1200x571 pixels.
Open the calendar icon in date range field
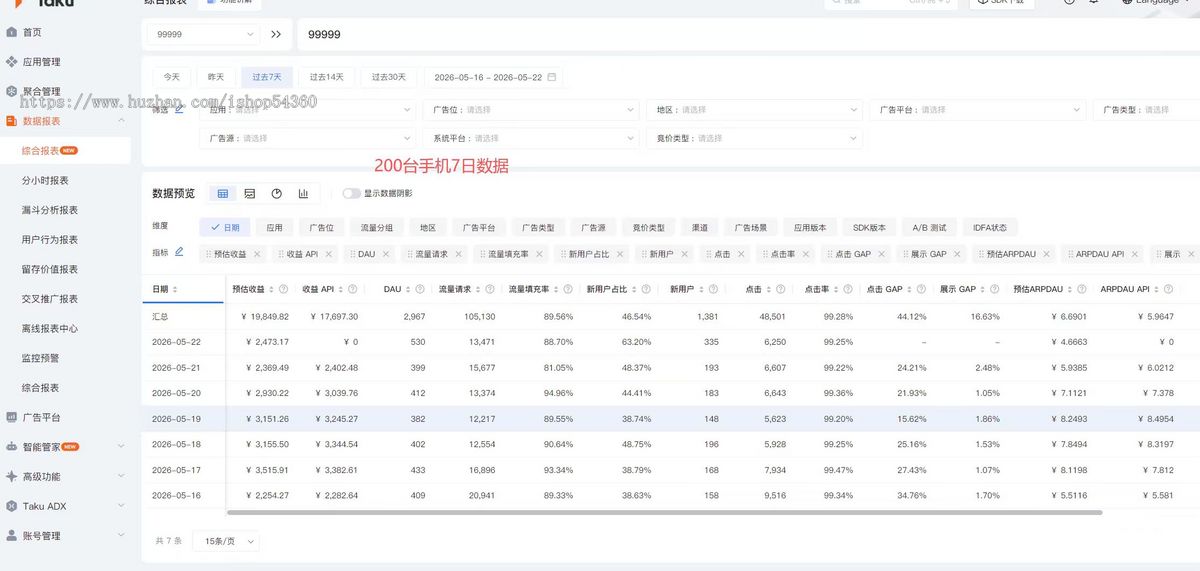(551, 76)
